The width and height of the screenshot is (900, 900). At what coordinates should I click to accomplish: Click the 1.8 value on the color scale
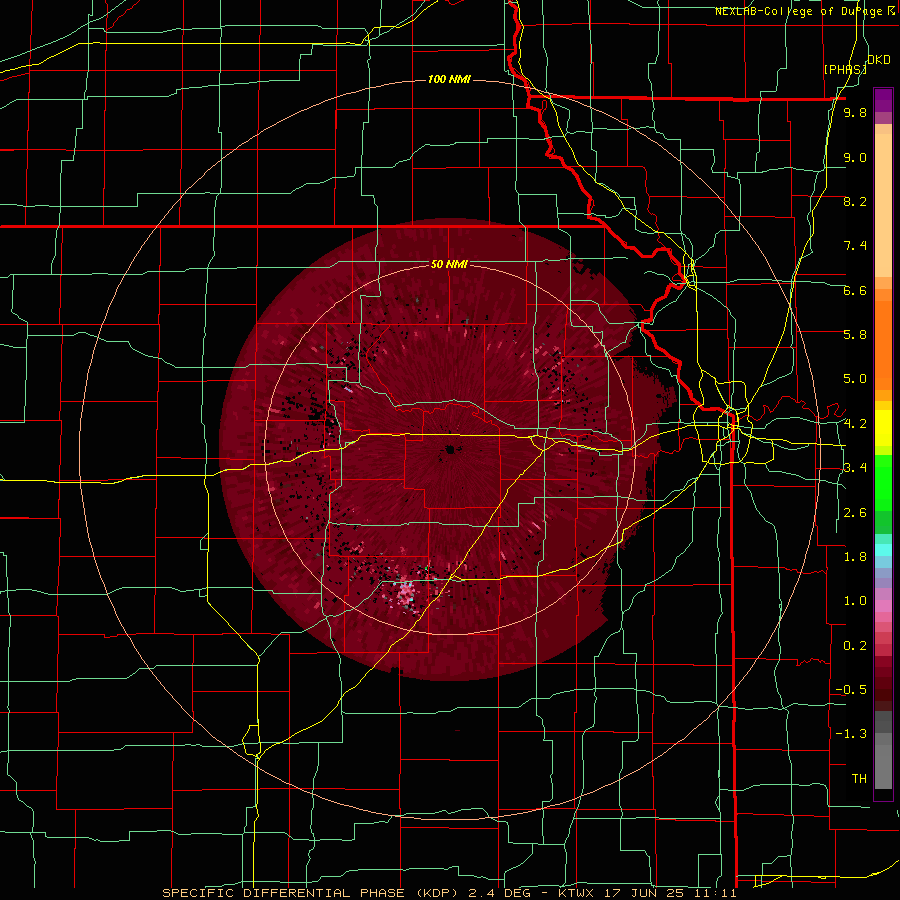pyautogui.click(x=855, y=557)
